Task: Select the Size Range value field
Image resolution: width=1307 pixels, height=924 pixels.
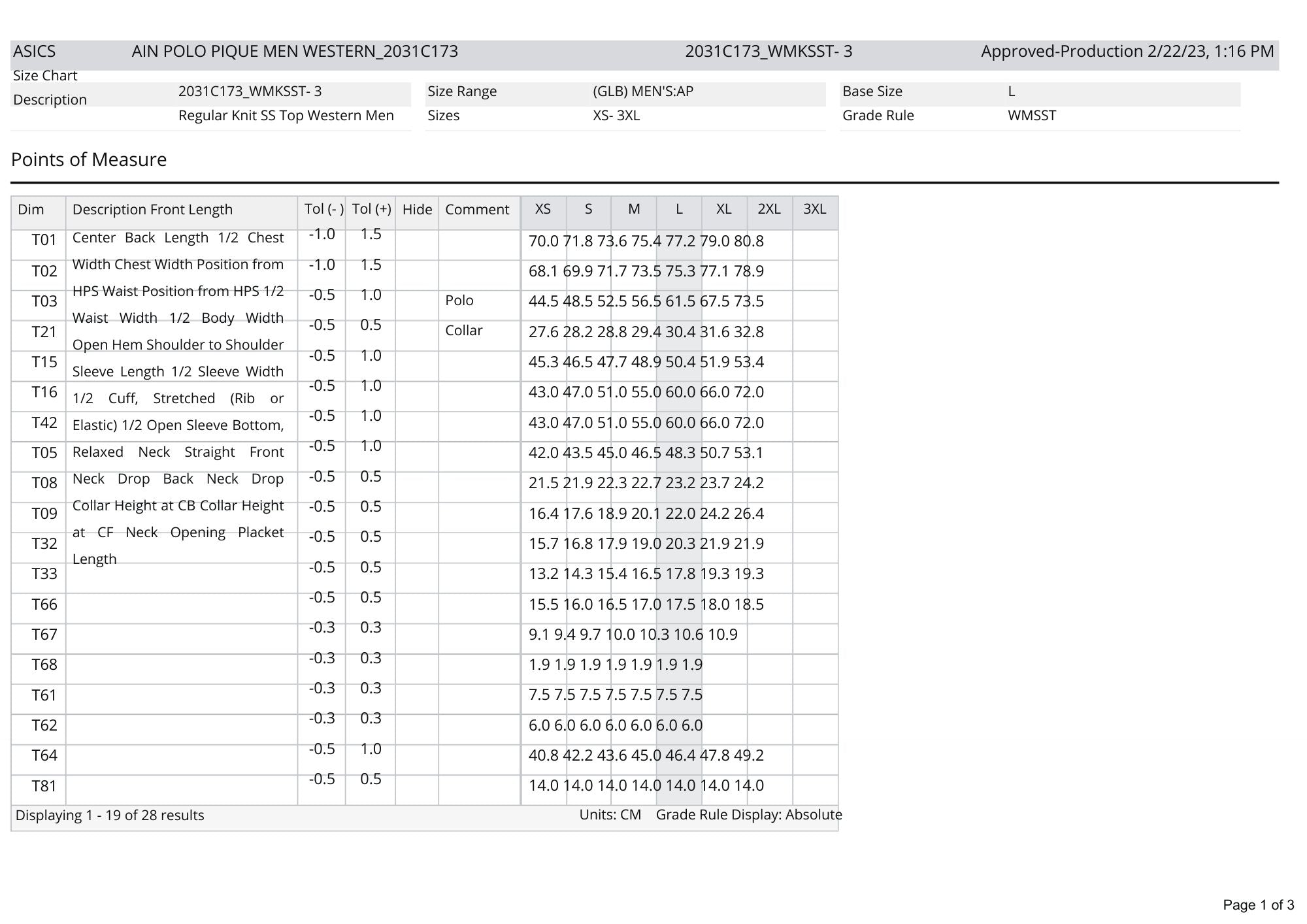Action: click(642, 91)
